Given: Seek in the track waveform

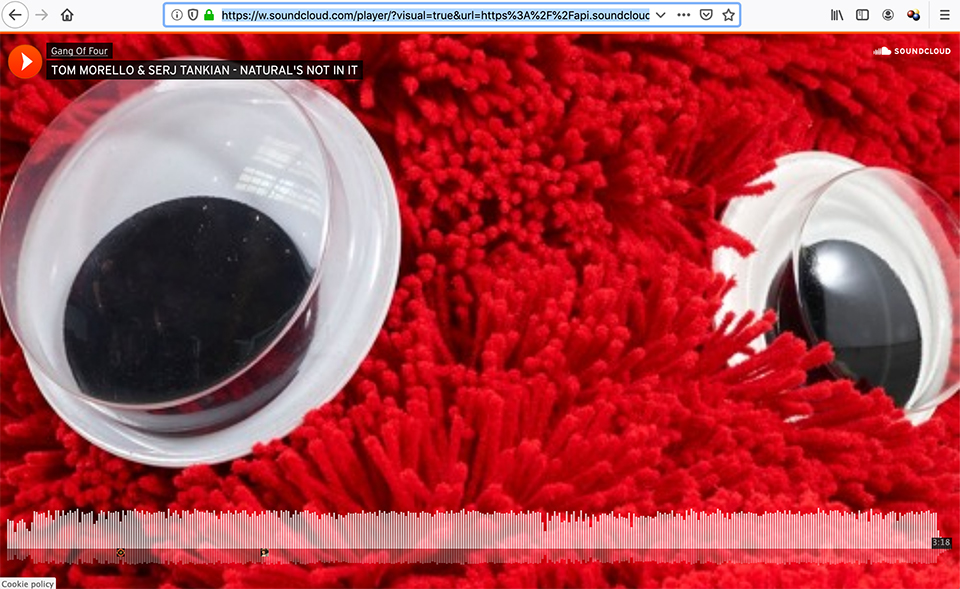Looking at the screenshot, I should tap(471, 536).
